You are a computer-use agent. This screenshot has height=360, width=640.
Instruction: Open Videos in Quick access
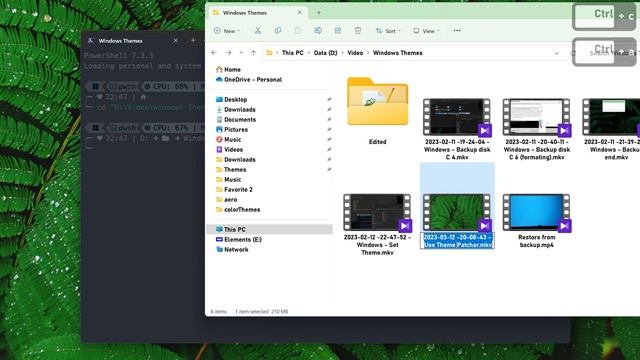229,149
